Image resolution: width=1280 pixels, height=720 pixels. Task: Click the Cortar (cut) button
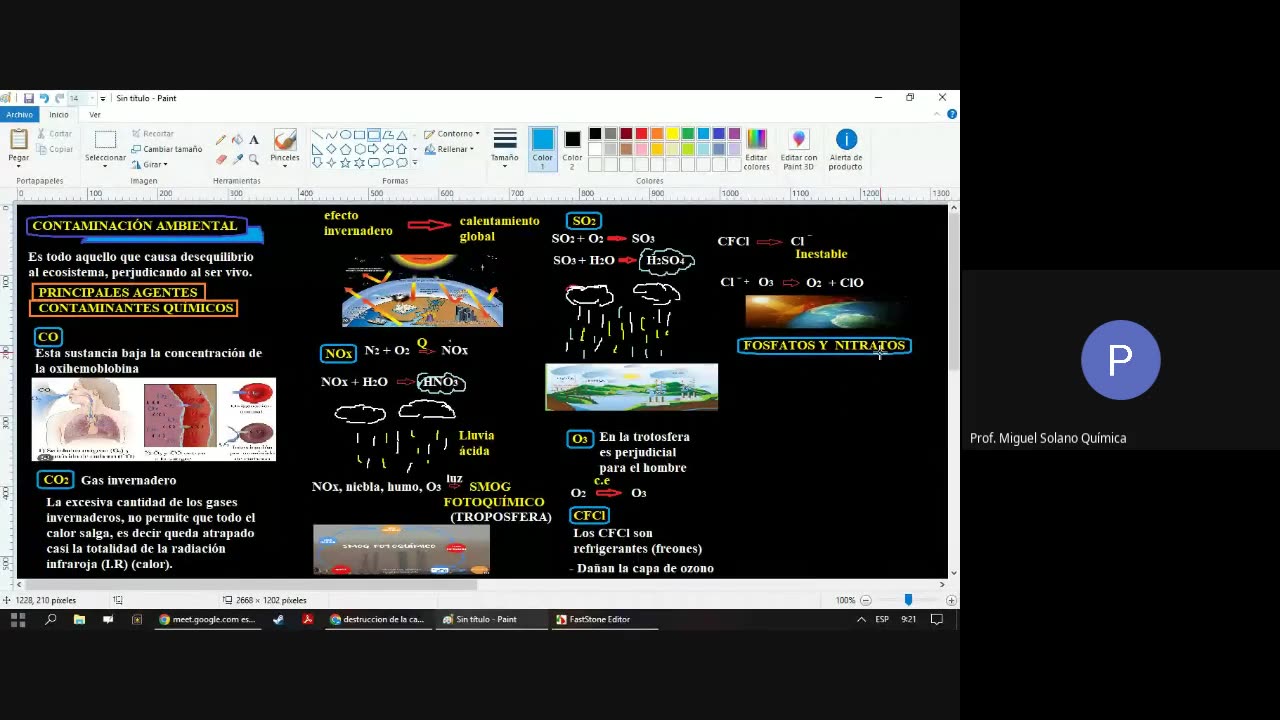tap(55, 133)
